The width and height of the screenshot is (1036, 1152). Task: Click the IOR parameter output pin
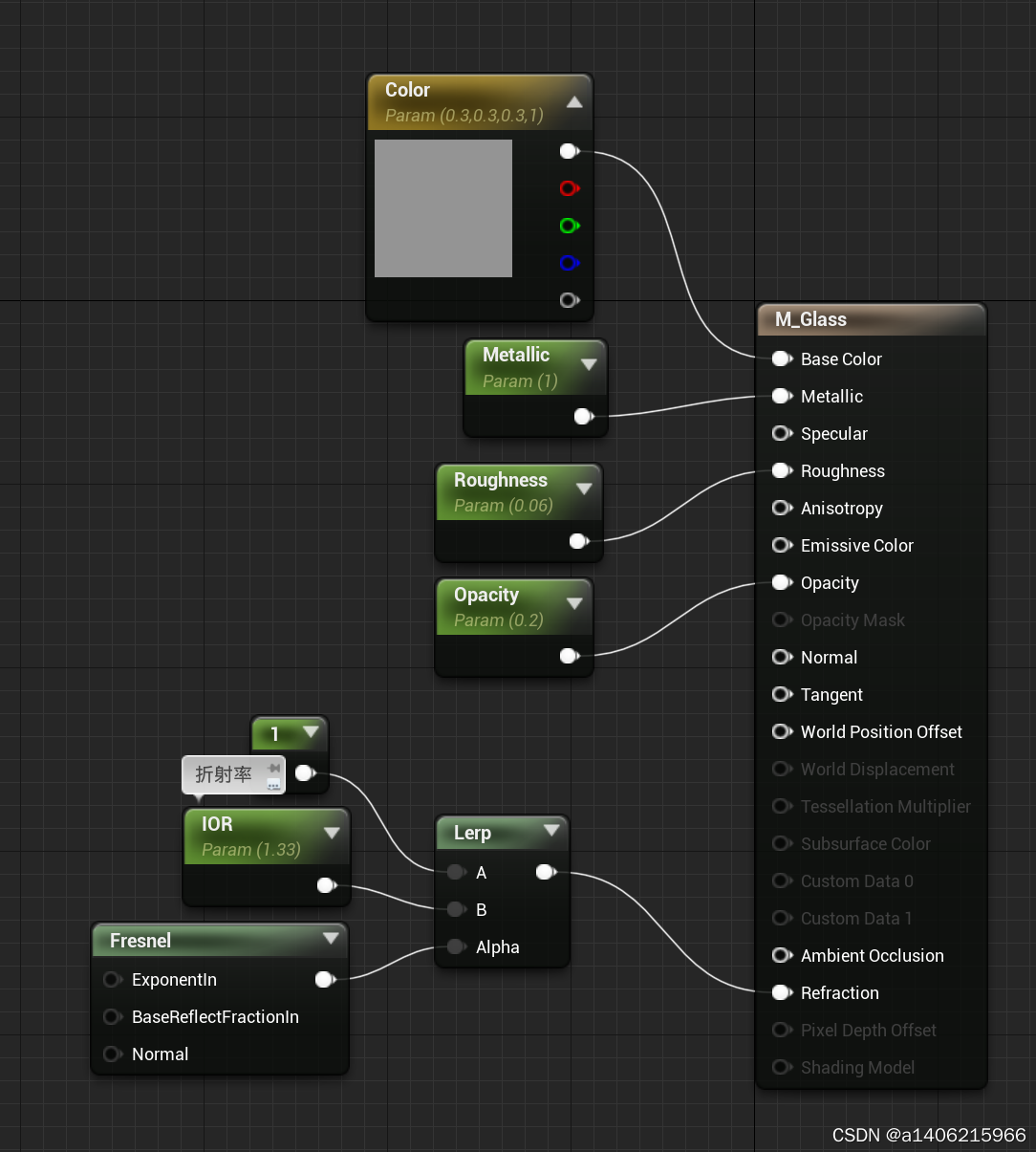[x=325, y=884]
